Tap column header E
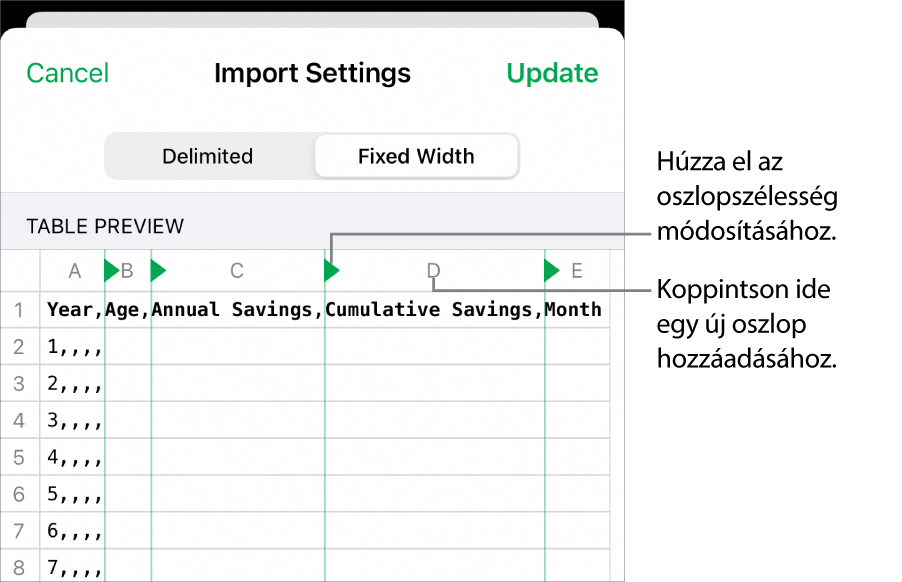The image size is (902, 582). point(577,270)
